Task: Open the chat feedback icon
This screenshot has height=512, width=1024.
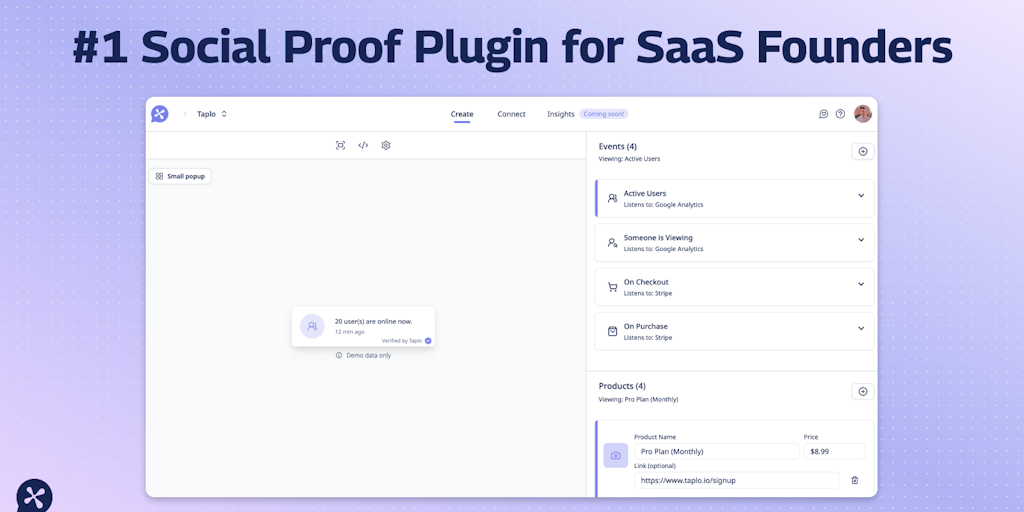Action: [x=824, y=114]
